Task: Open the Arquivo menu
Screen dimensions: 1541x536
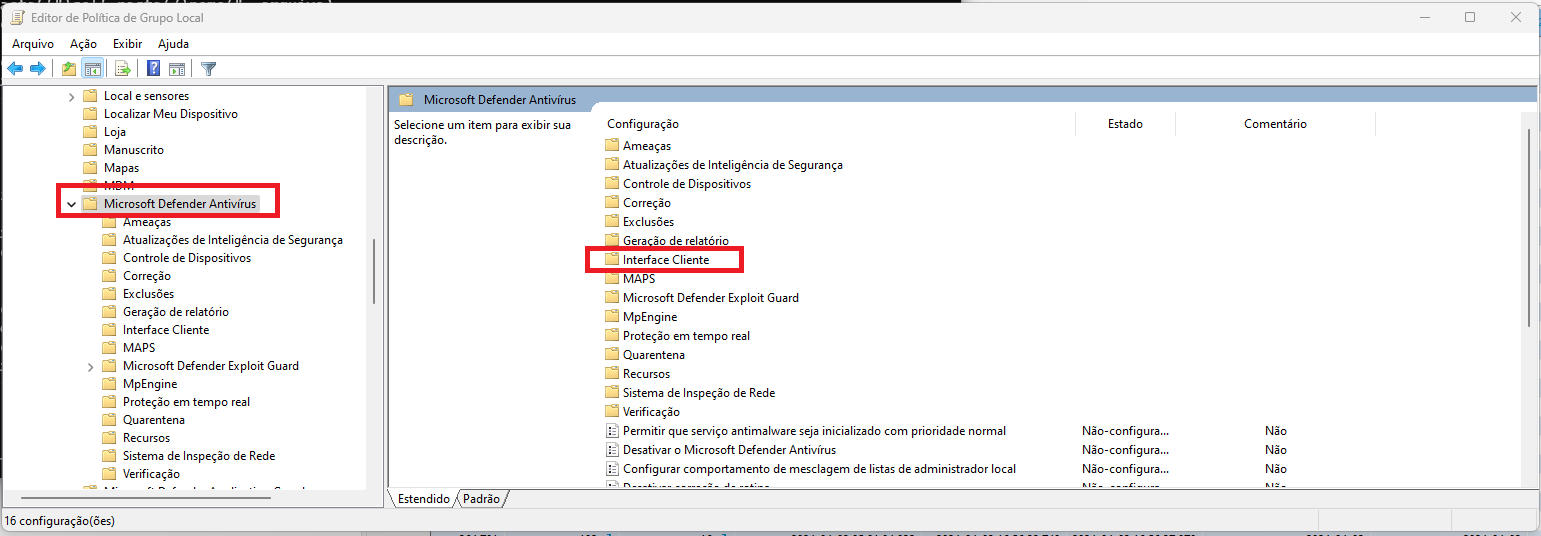Action: pyautogui.click(x=33, y=44)
